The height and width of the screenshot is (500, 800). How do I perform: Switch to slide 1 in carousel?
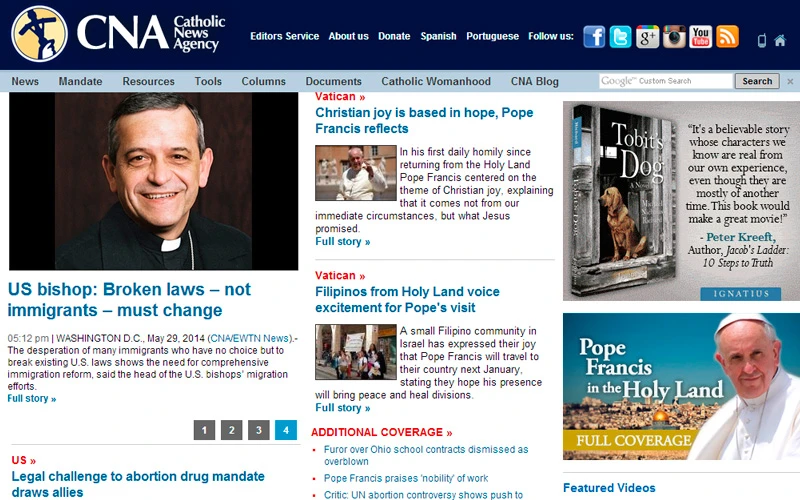pyautogui.click(x=205, y=430)
